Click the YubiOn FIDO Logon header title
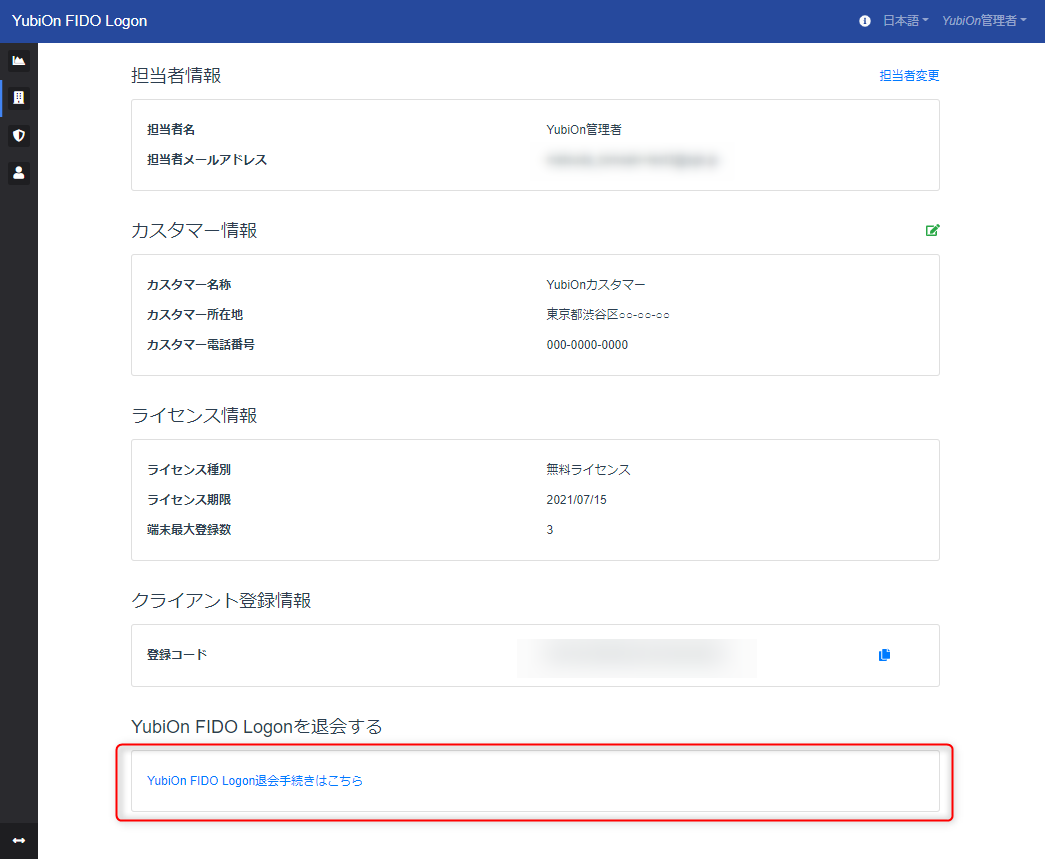 (x=79, y=21)
